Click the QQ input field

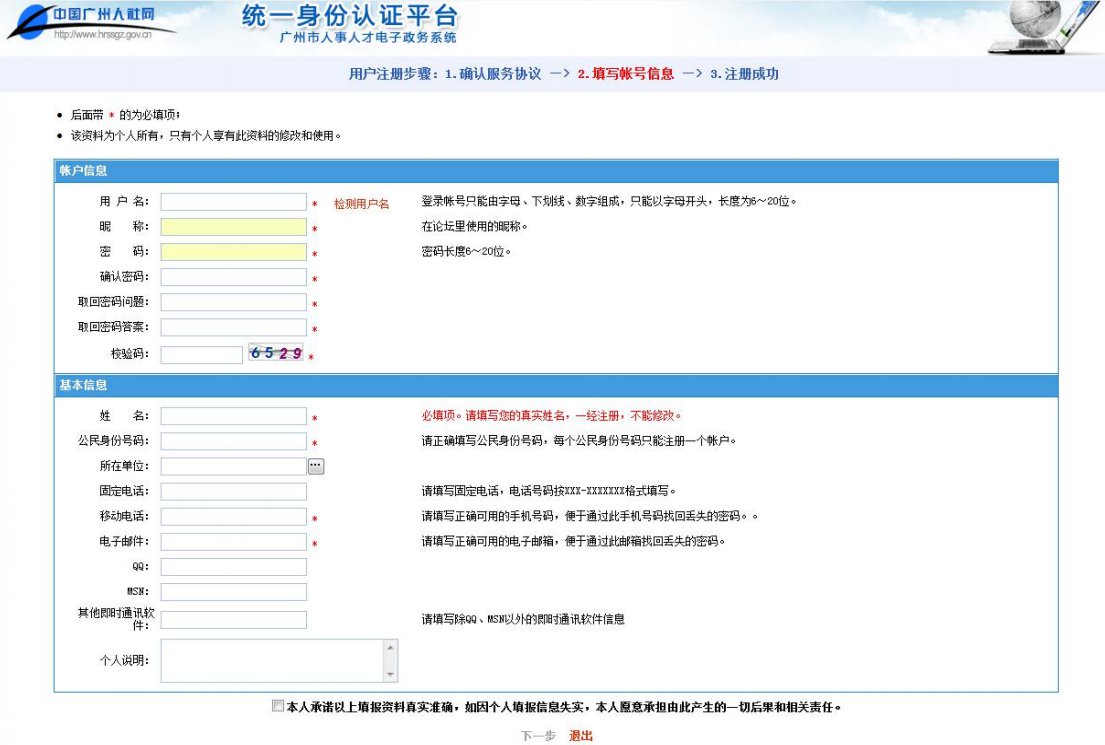(233, 567)
